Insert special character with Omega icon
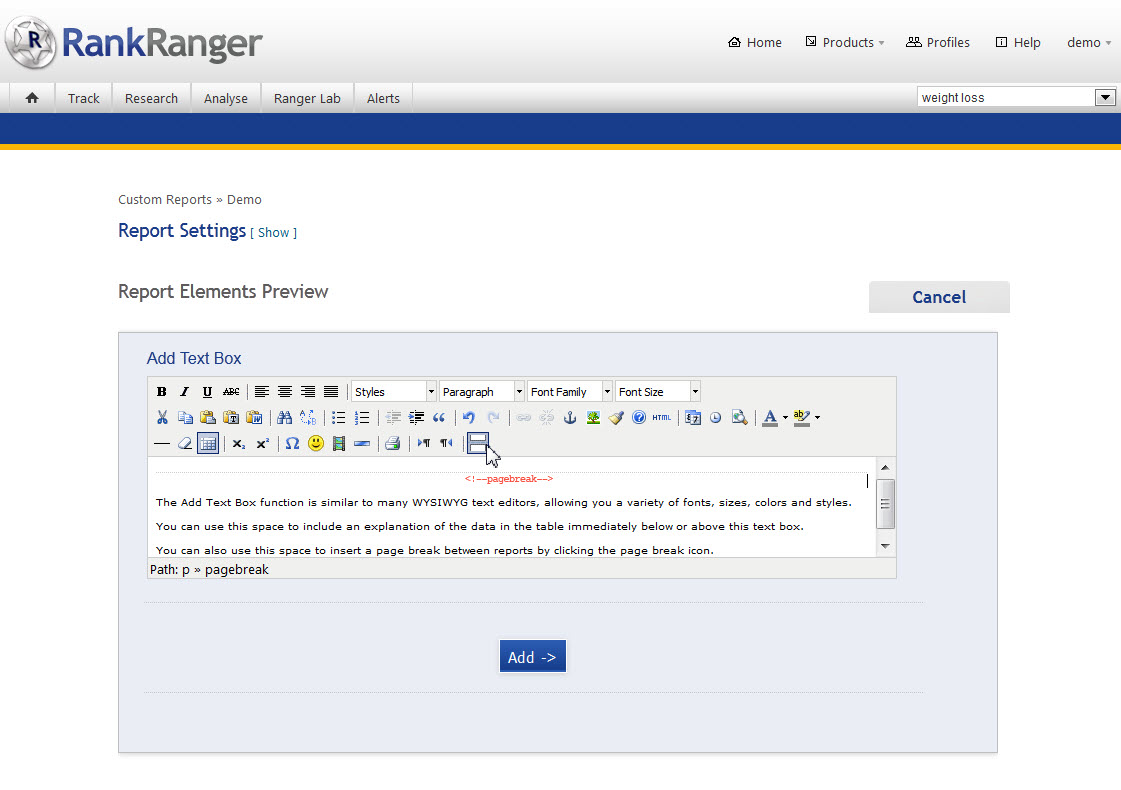 pyautogui.click(x=292, y=443)
